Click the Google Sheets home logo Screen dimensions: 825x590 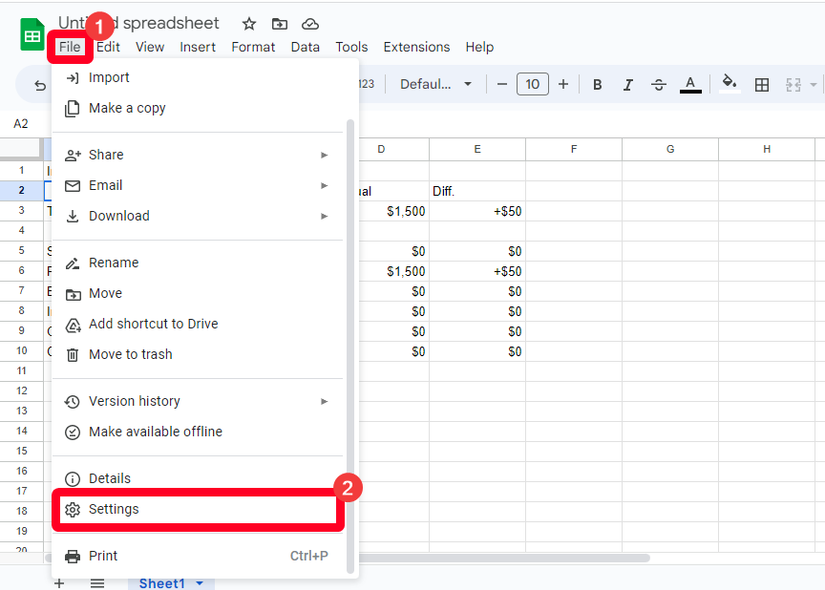(32, 35)
